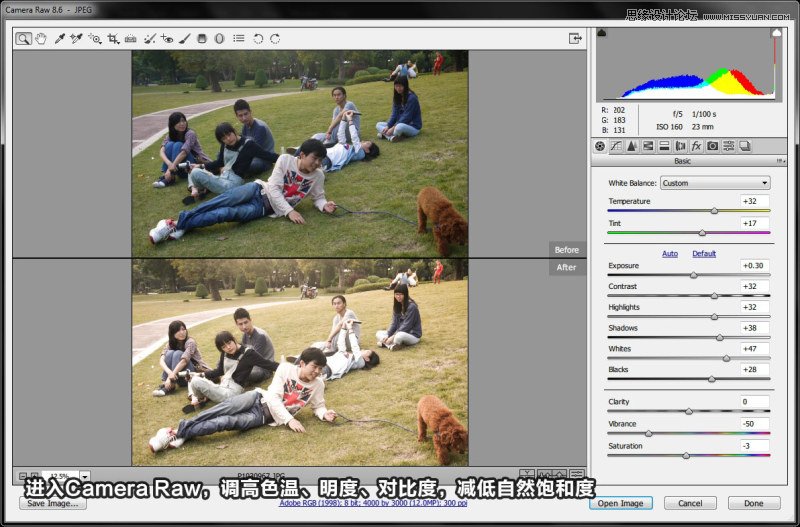Click the Auto tone link
This screenshot has width=800, height=527.
(670, 254)
